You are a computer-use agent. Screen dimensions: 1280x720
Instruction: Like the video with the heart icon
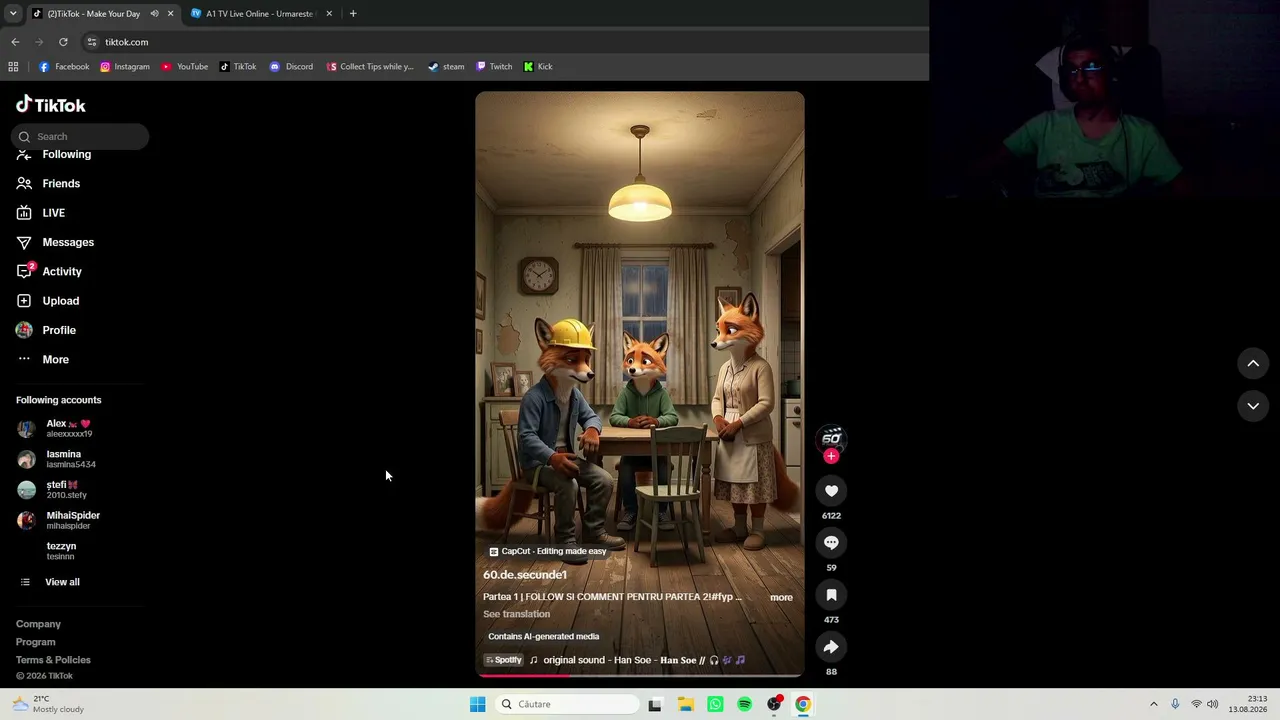pyautogui.click(x=831, y=491)
